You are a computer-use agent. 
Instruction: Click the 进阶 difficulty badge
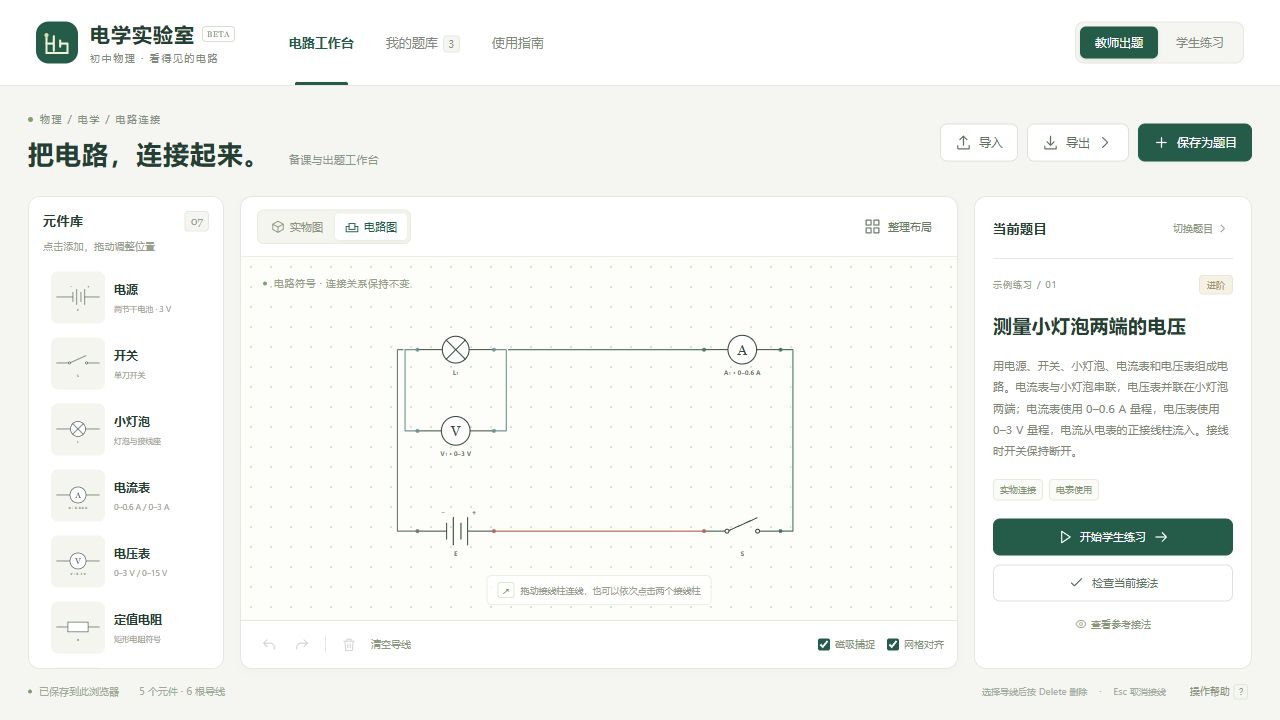tap(1216, 285)
